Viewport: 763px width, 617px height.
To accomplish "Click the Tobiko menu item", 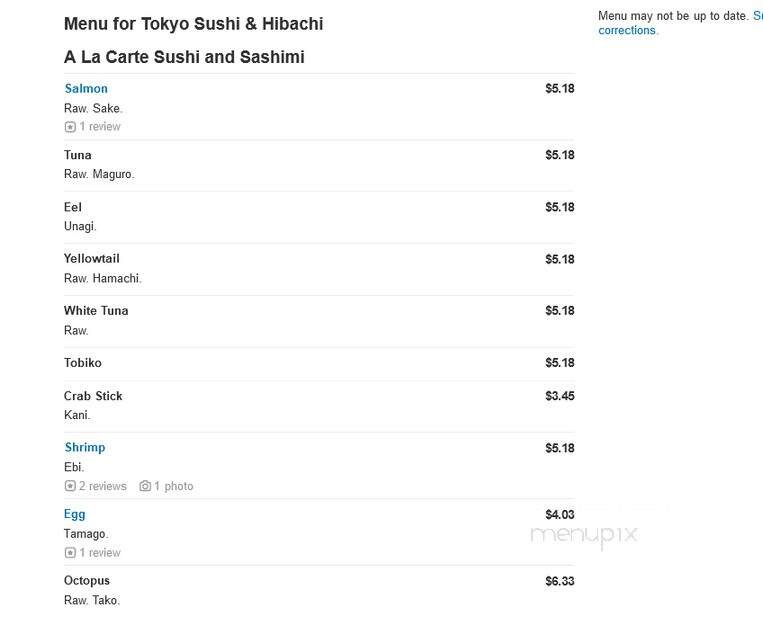I will 83,363.
